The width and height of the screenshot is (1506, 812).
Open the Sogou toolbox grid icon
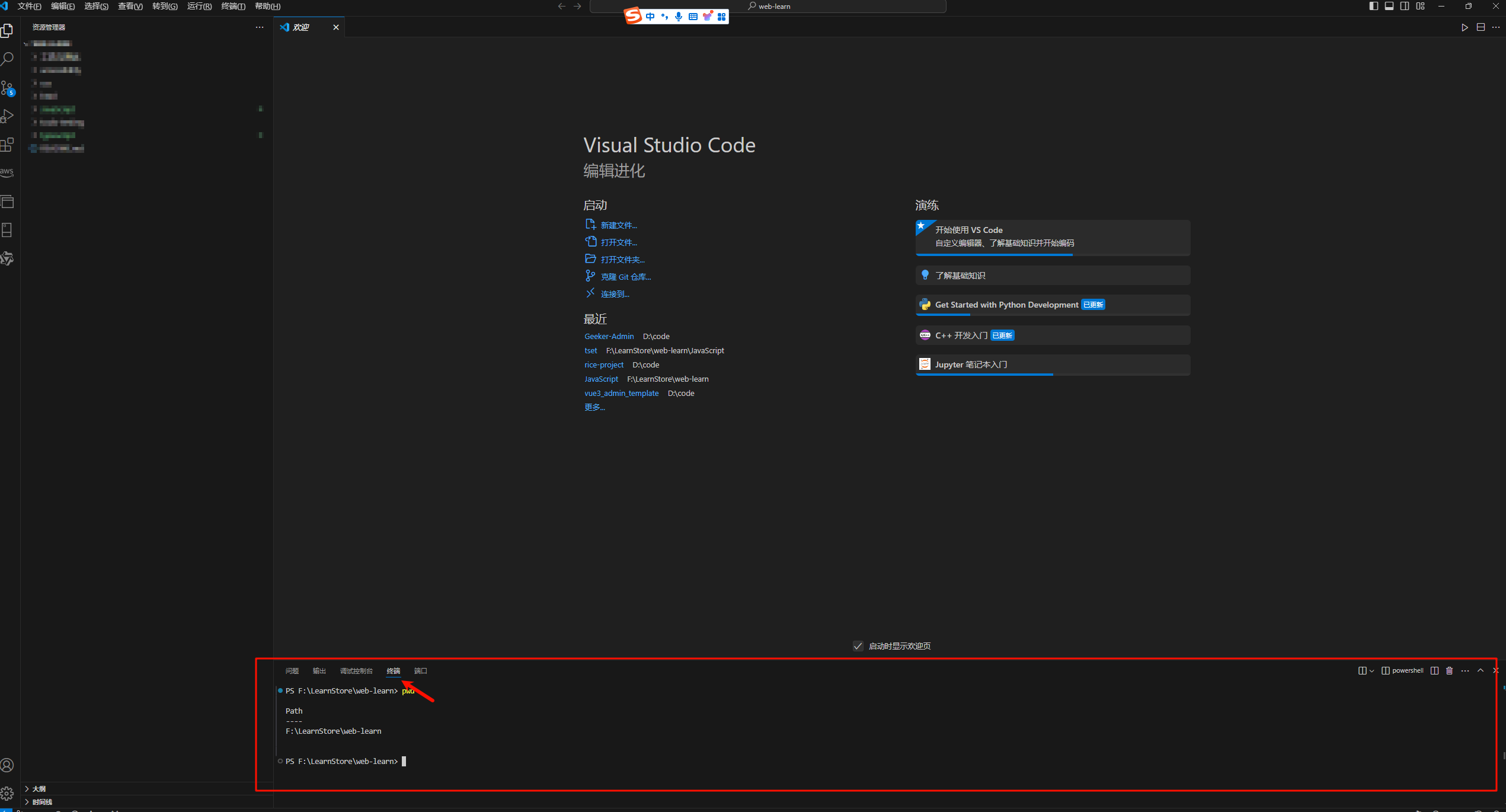(721, 17)
